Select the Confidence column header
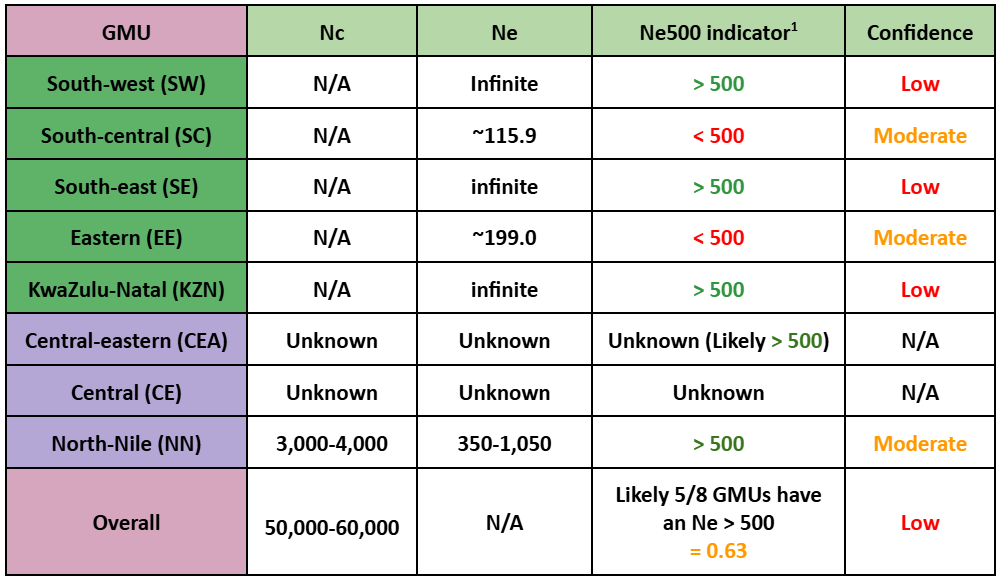Image resolution: width=1000 pixels, height=580 pixels. [920, 31]
